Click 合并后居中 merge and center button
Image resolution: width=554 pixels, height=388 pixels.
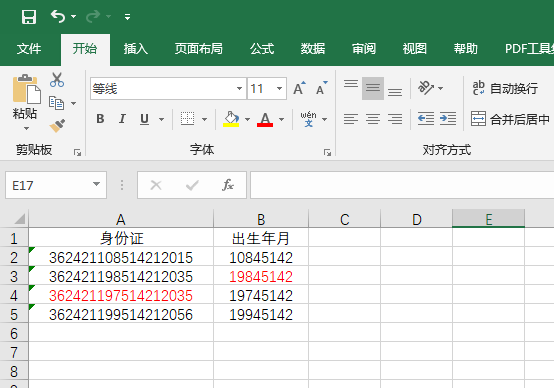[510, 119]
